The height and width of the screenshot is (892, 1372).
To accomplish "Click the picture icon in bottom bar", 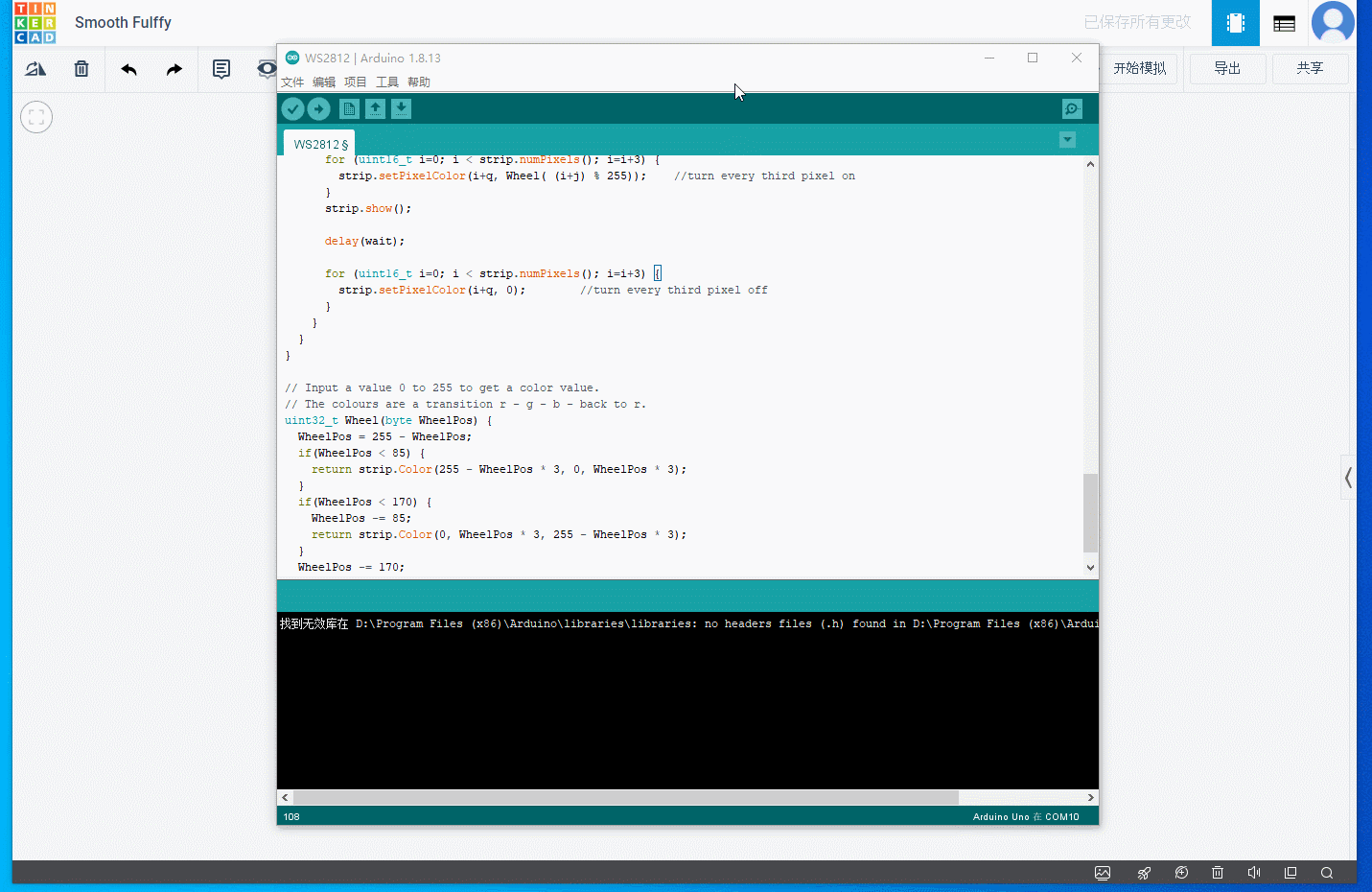I will coord(1103,873).
